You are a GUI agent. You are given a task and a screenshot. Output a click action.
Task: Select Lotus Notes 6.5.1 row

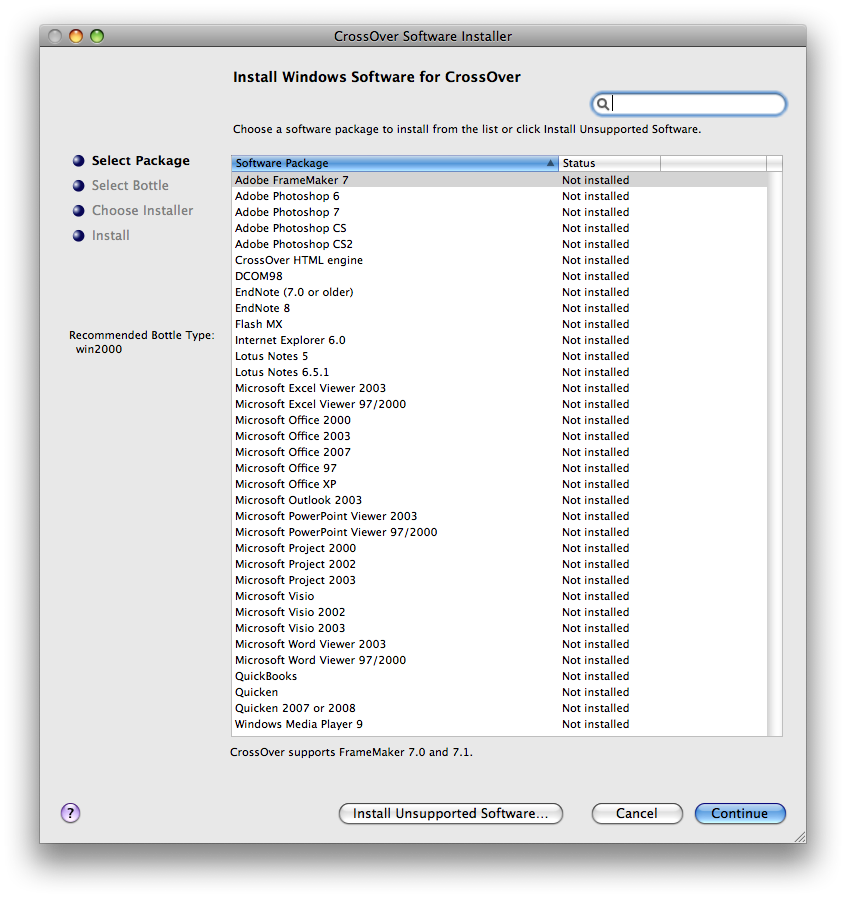coord(282,372)
